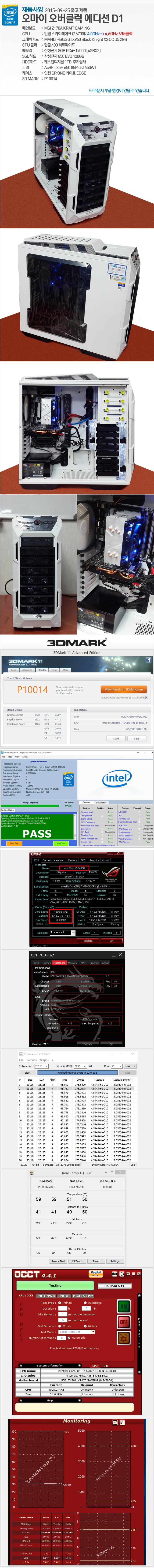
Task: Open the Log link in LinX status bar
Action: [134, 1165]
